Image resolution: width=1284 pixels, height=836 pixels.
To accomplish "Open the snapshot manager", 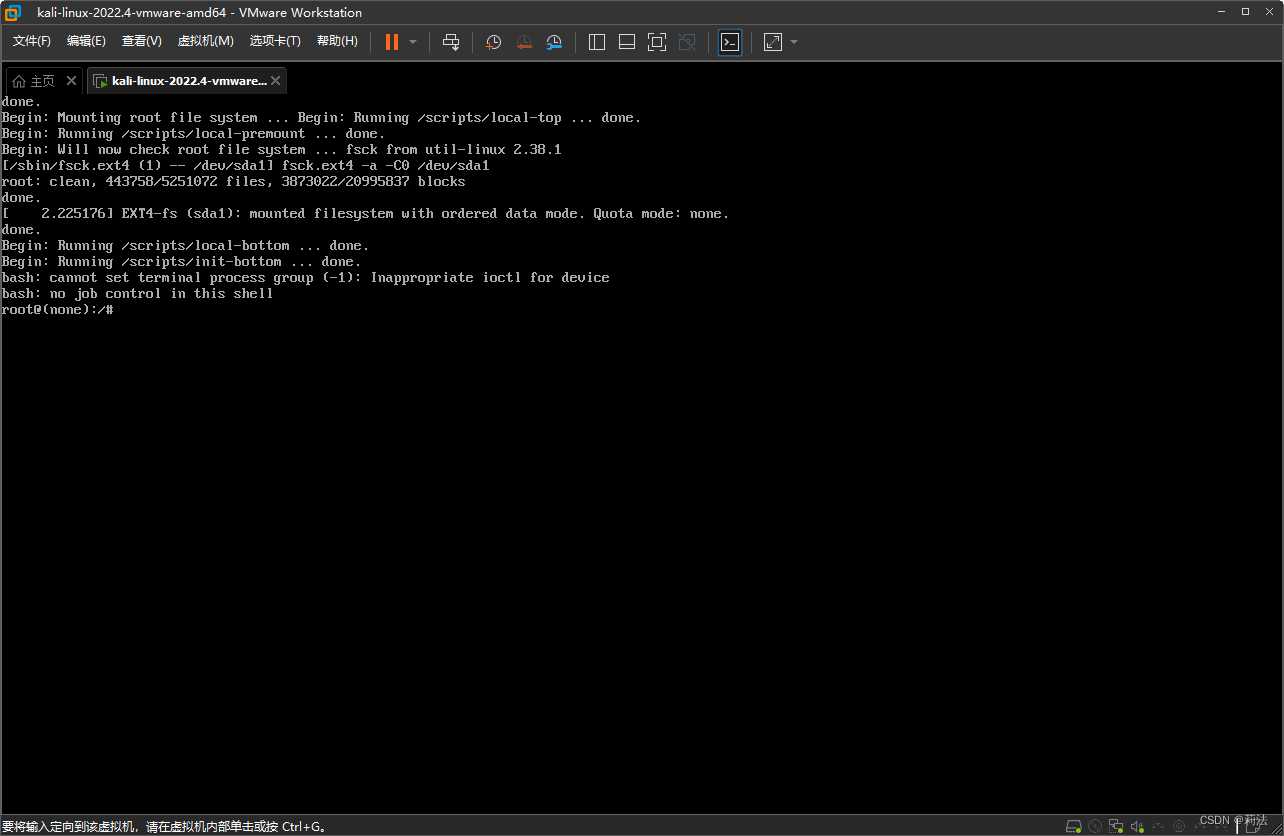I will point(554,42).
